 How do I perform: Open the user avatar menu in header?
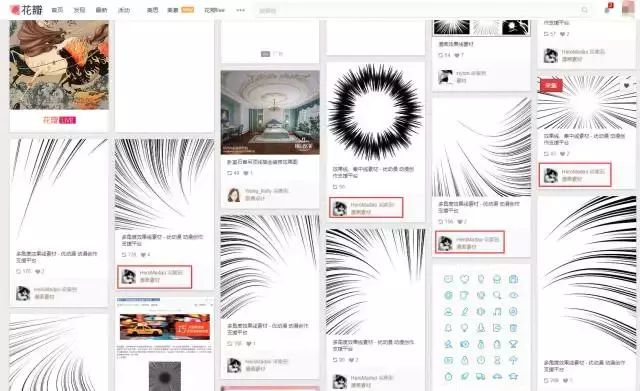[x=628, y=9]
